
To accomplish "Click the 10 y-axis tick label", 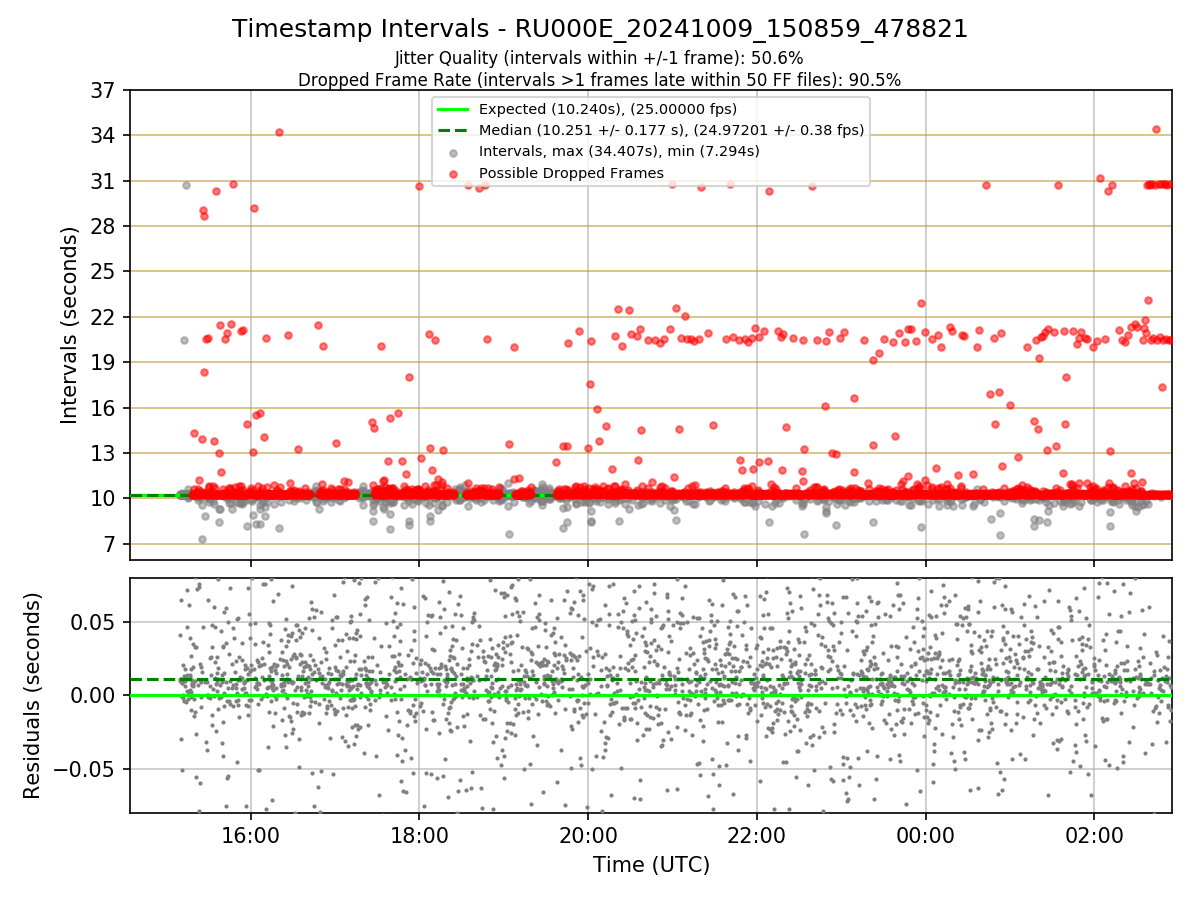I will [105, 498].
